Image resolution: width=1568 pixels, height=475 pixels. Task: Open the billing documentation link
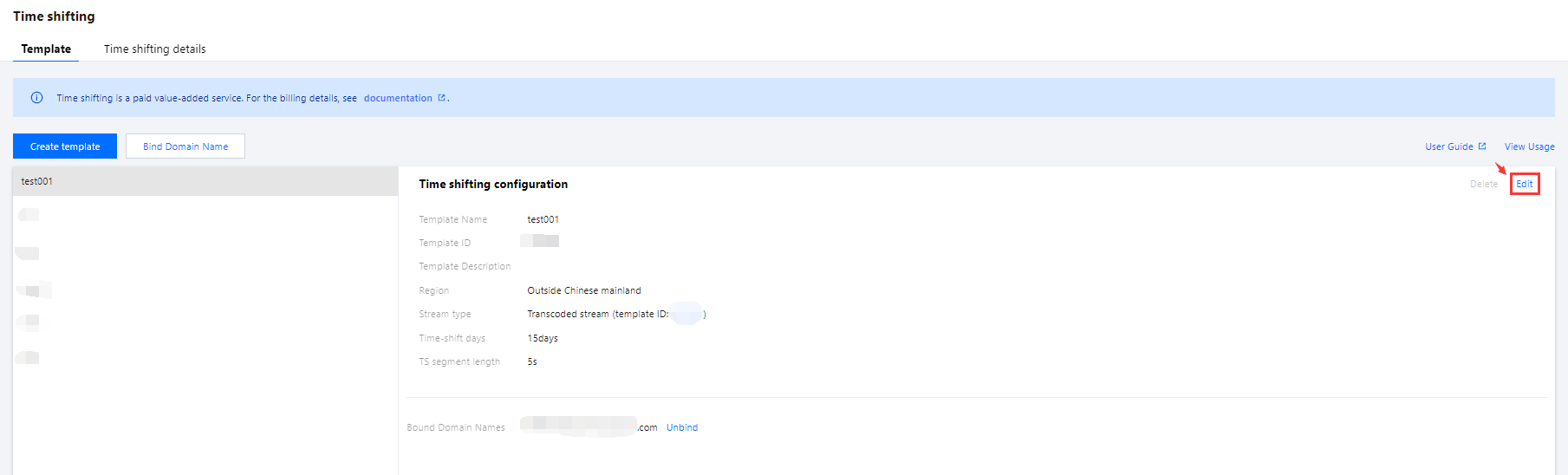(x=398, y=98)
